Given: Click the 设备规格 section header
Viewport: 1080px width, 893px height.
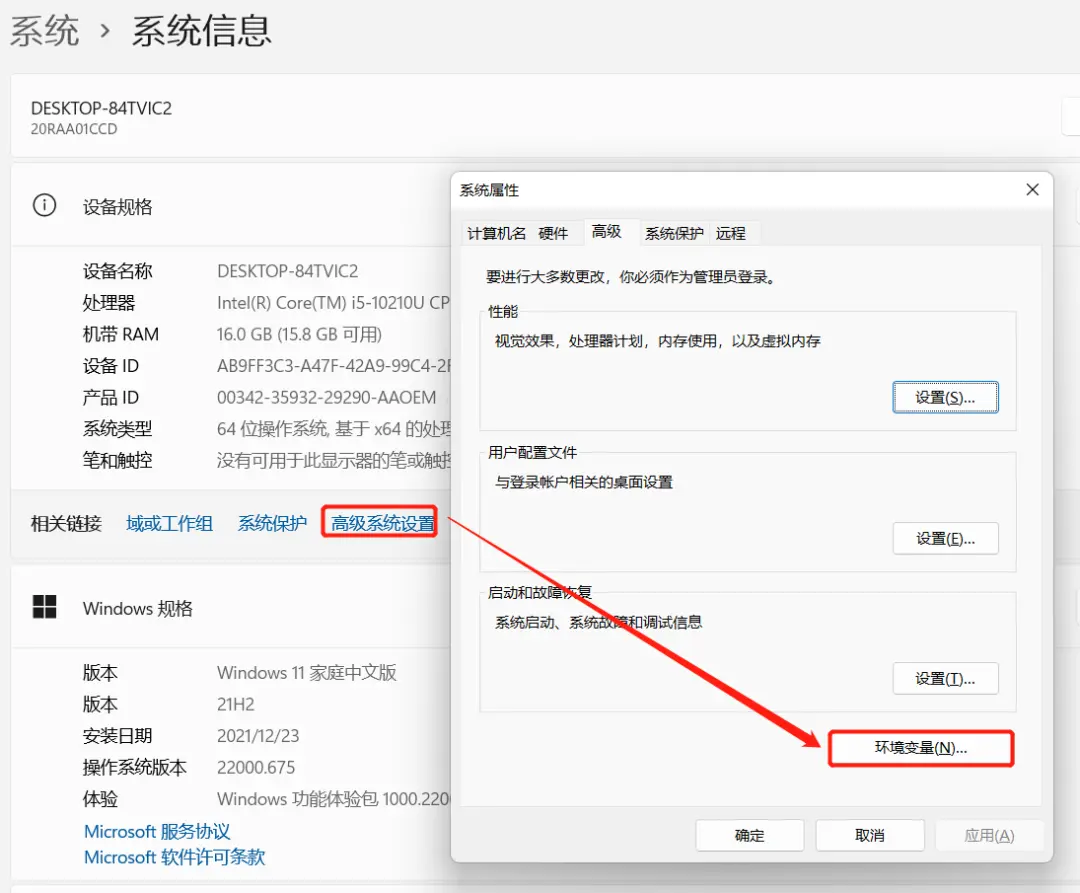Looking at the screenshot, I should [x=117, y=207].
